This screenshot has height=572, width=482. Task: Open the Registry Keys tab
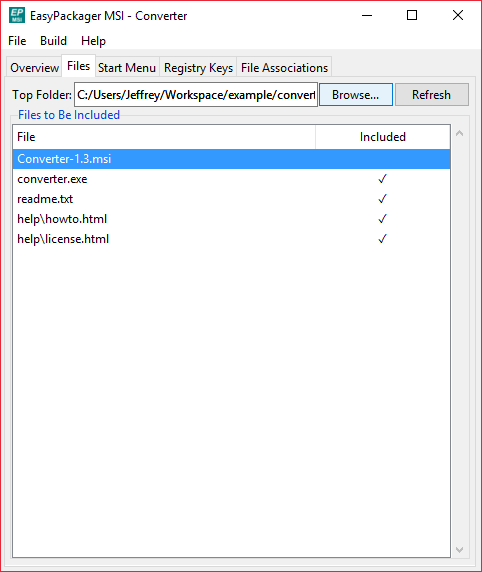pyautogui.click(x=198, y=67)
